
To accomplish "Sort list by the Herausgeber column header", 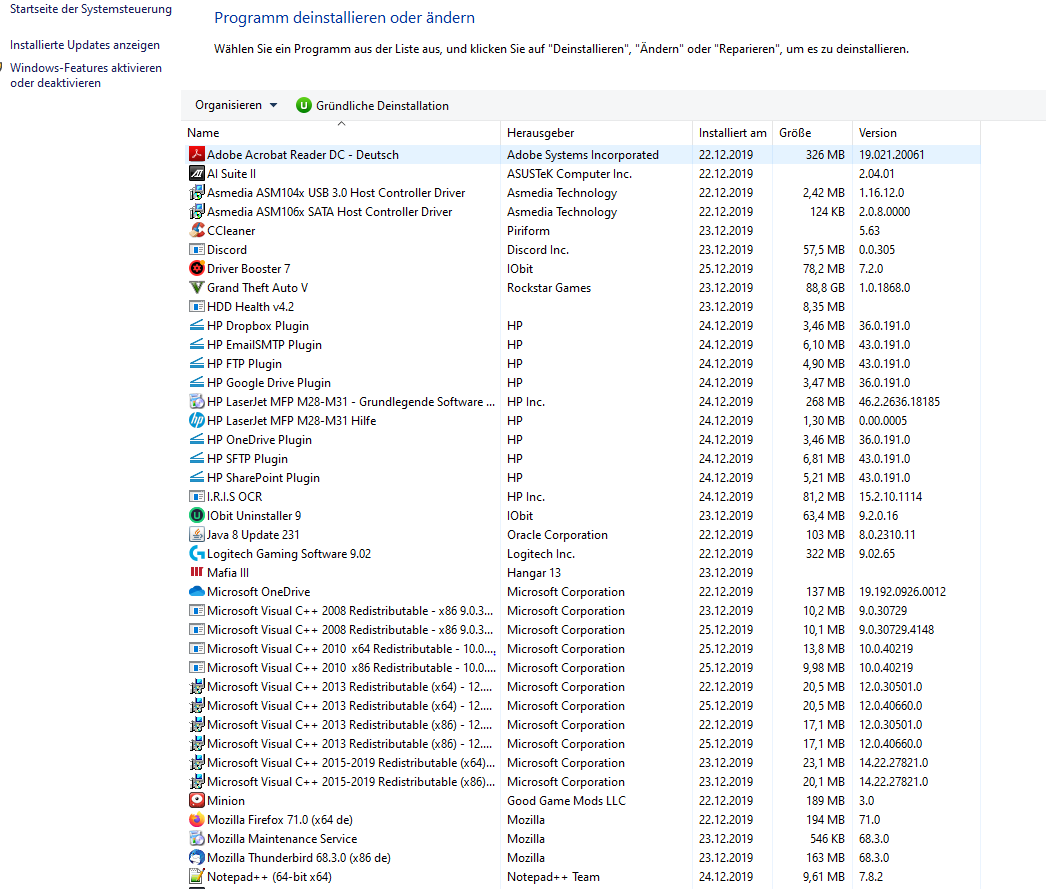I will tap(596, 133).
